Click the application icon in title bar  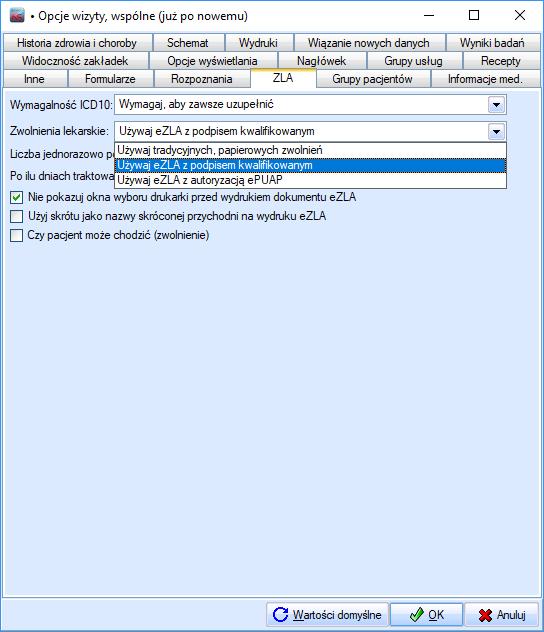(x=17, y=16)
